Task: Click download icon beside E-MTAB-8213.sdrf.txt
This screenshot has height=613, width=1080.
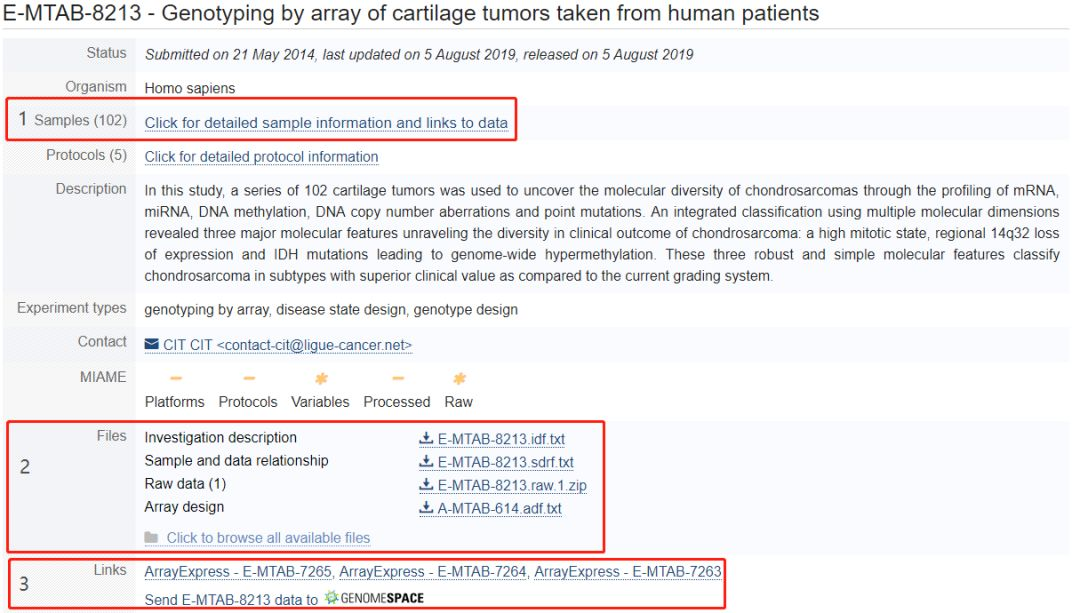Action: [426, 462]
